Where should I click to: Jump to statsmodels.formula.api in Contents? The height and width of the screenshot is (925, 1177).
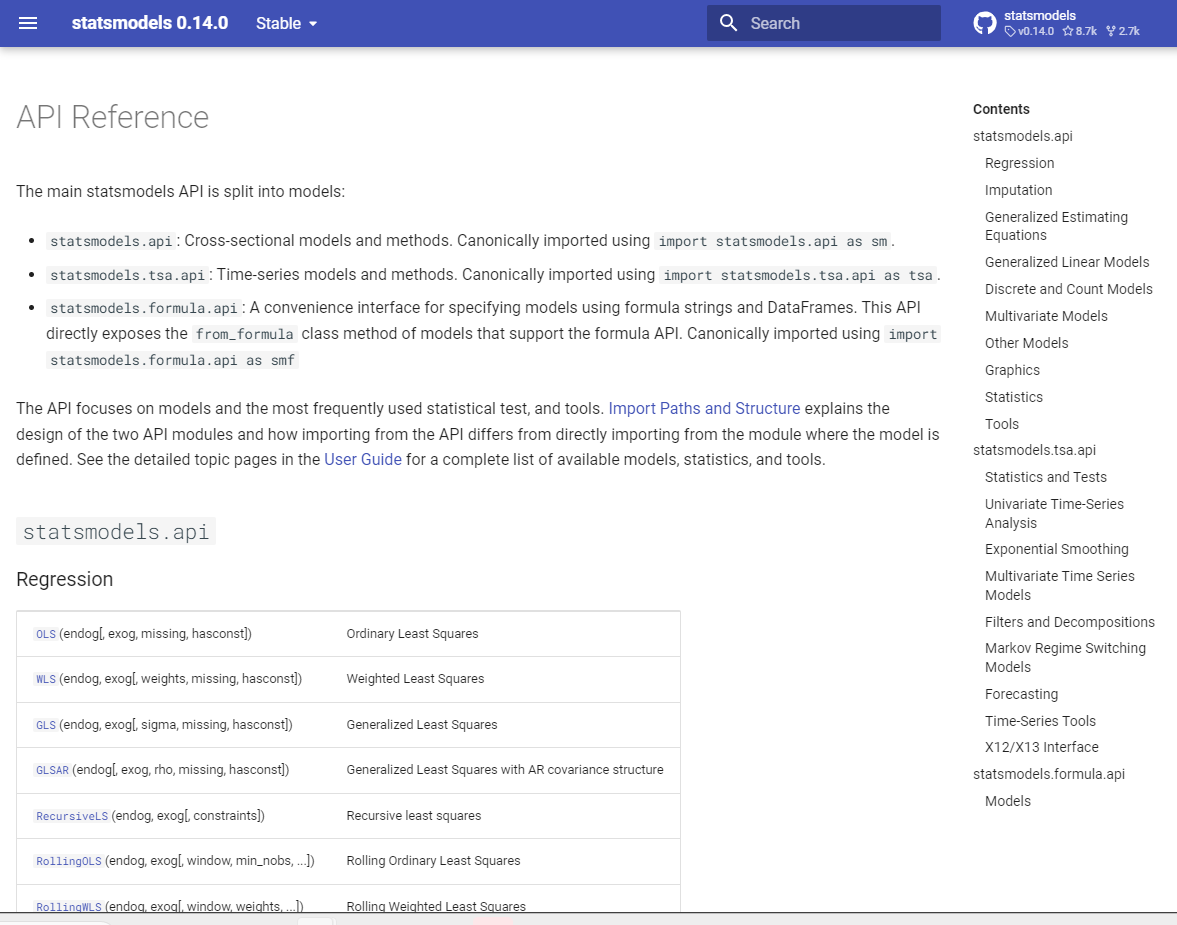click(1049, 774)
